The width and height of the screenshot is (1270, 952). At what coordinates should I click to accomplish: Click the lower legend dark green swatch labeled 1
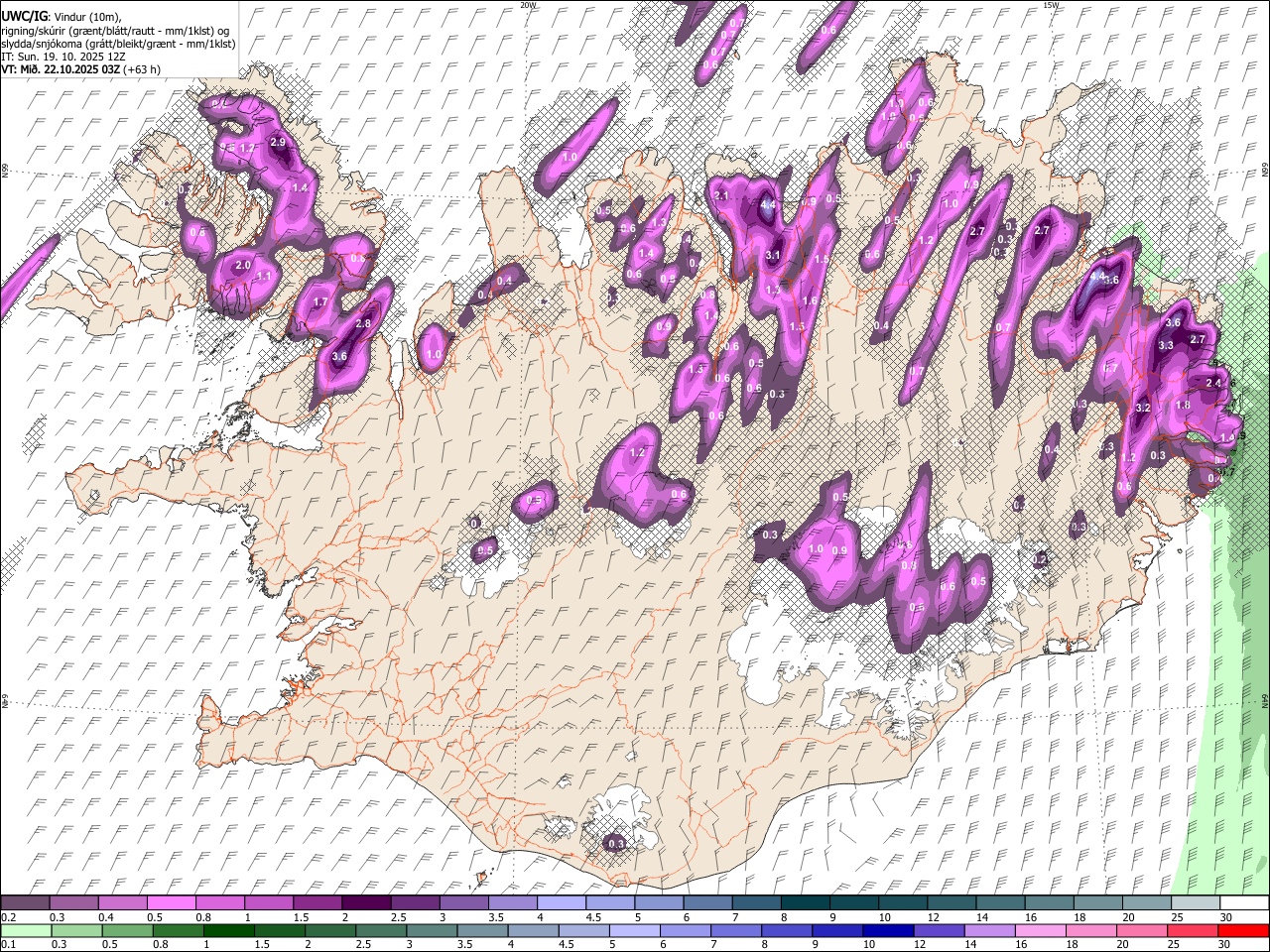(229, 930)
